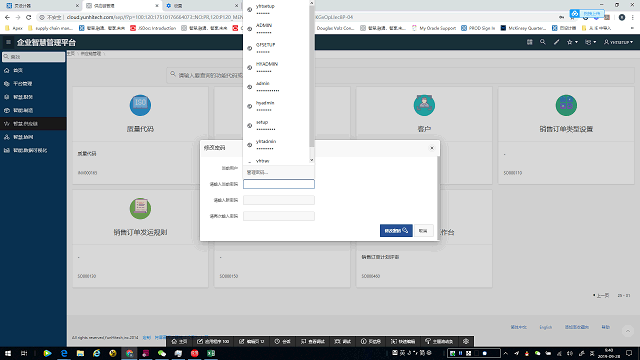The width and height of the screenshot is (640, 360).
Task: Open the third sidebar item with cube icon
Action: (33, 97)
